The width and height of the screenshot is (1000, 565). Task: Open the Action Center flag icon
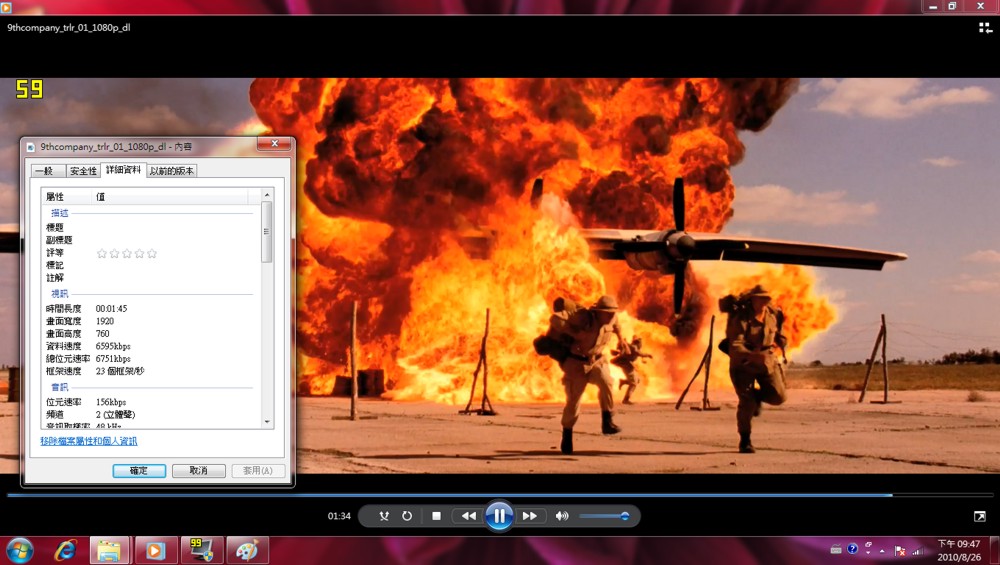[900, 550]
